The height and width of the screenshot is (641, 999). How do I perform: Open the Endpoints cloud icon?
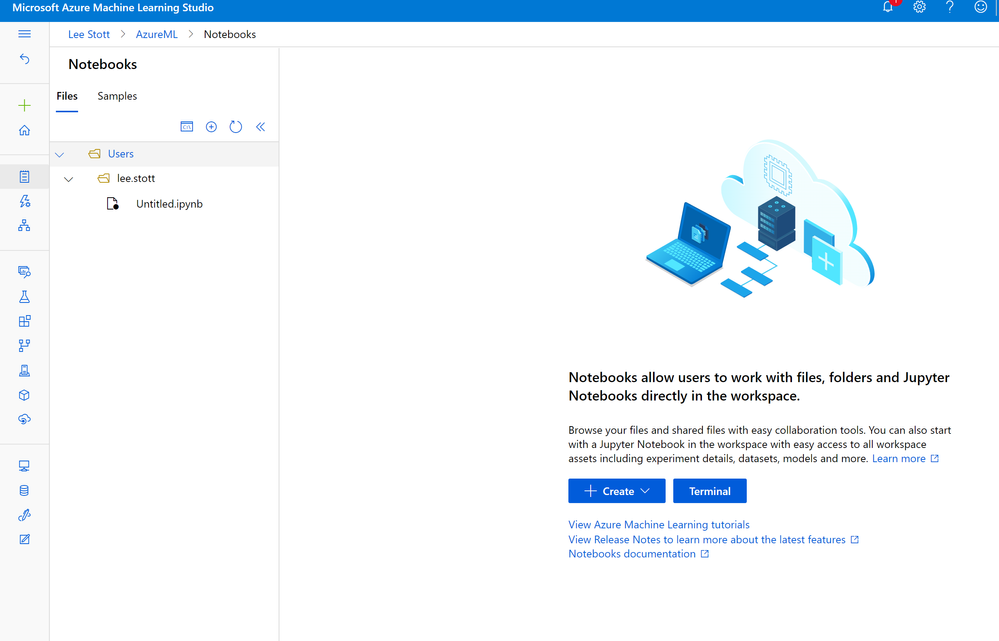coord(24,419)
